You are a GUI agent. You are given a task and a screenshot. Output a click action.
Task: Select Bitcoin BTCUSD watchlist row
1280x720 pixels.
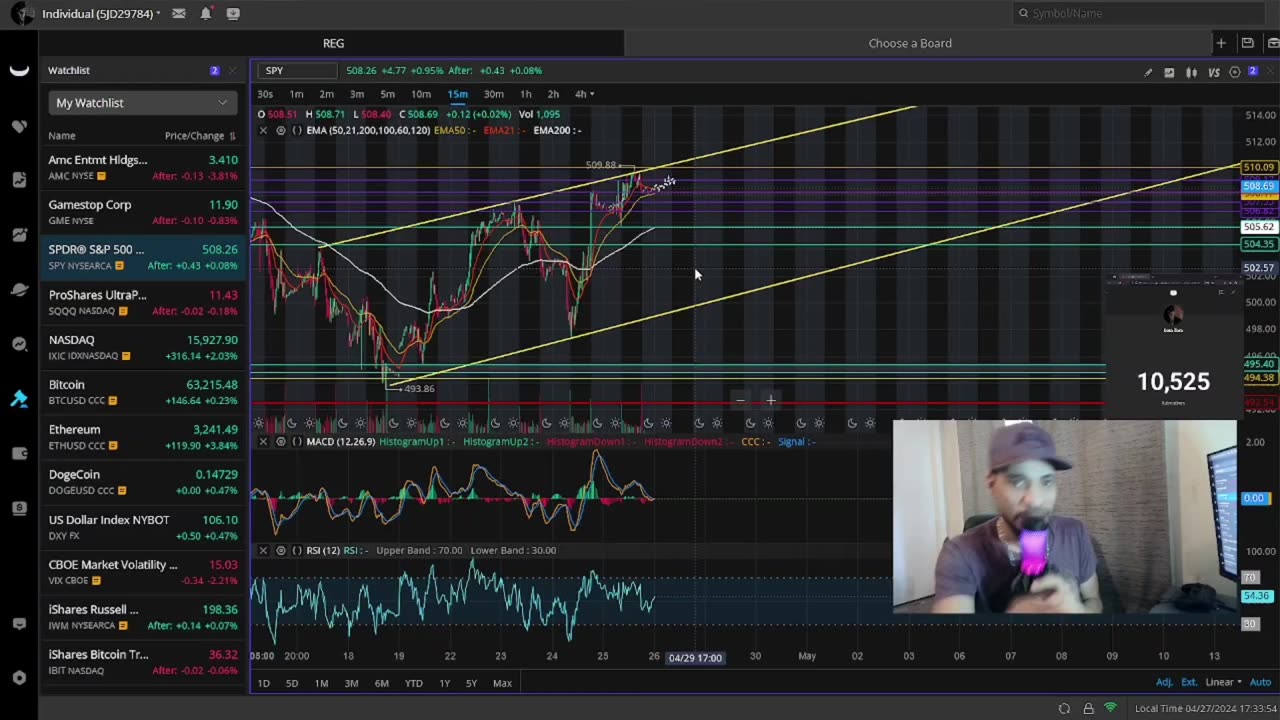tap(143, 392)
